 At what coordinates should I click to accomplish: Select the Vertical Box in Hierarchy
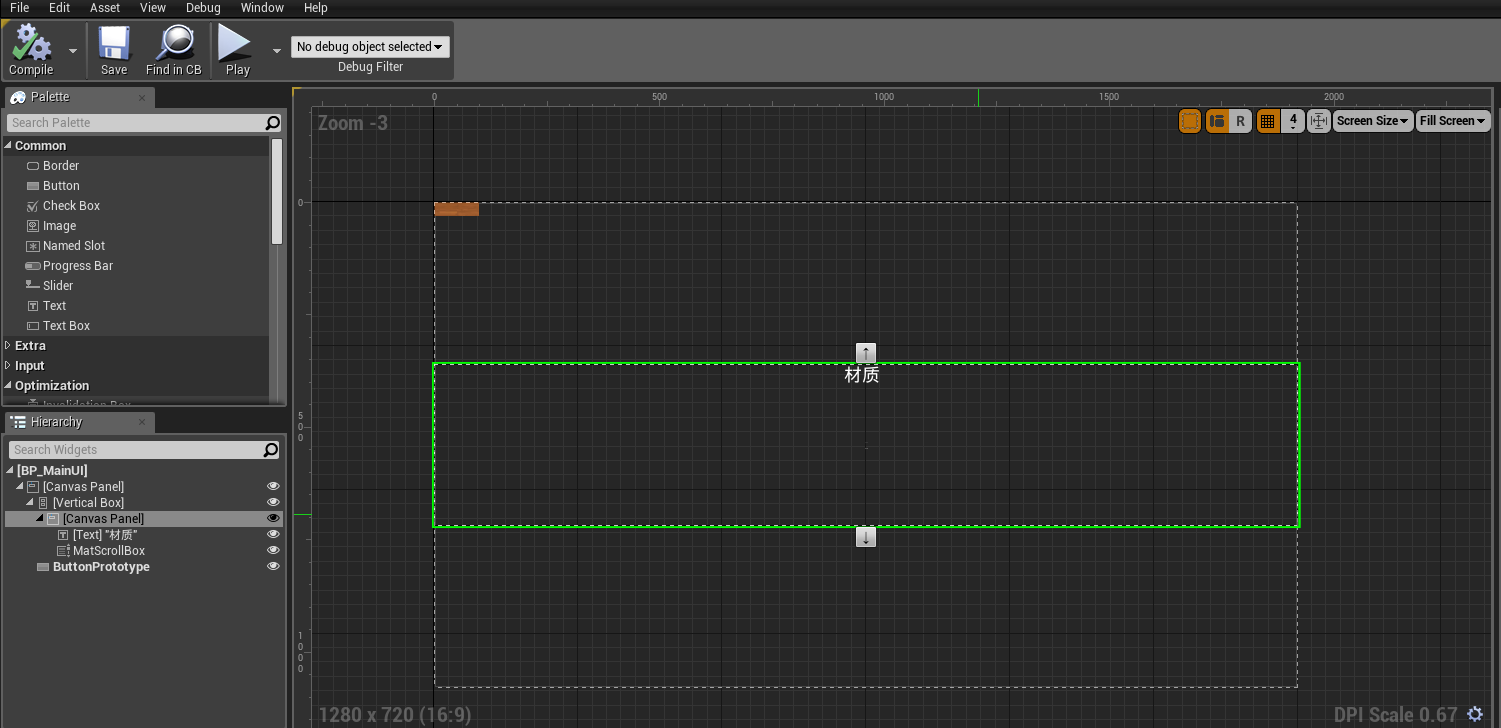(x=88, y=503)
